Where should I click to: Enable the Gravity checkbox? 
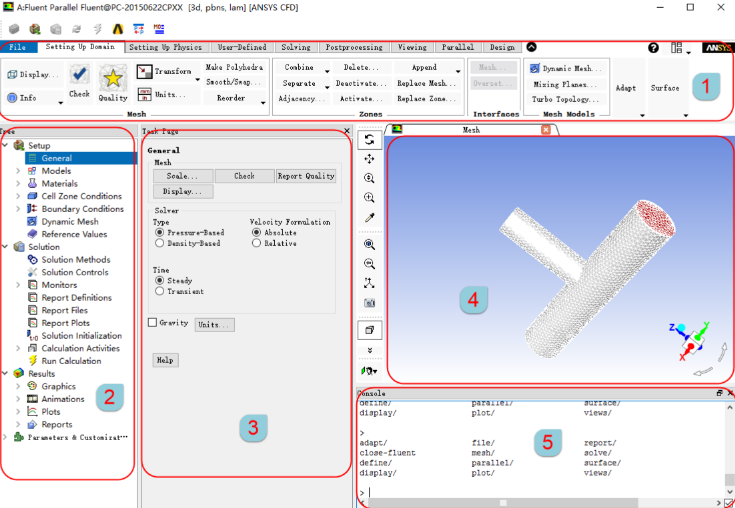coord(152,322)
